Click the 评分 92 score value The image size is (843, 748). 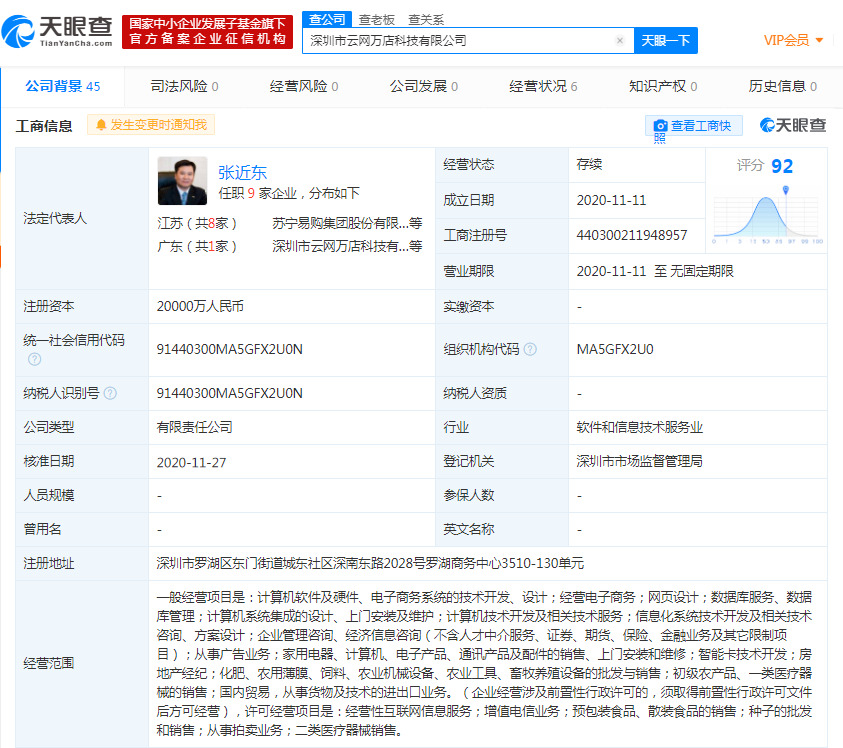point(782,166)
